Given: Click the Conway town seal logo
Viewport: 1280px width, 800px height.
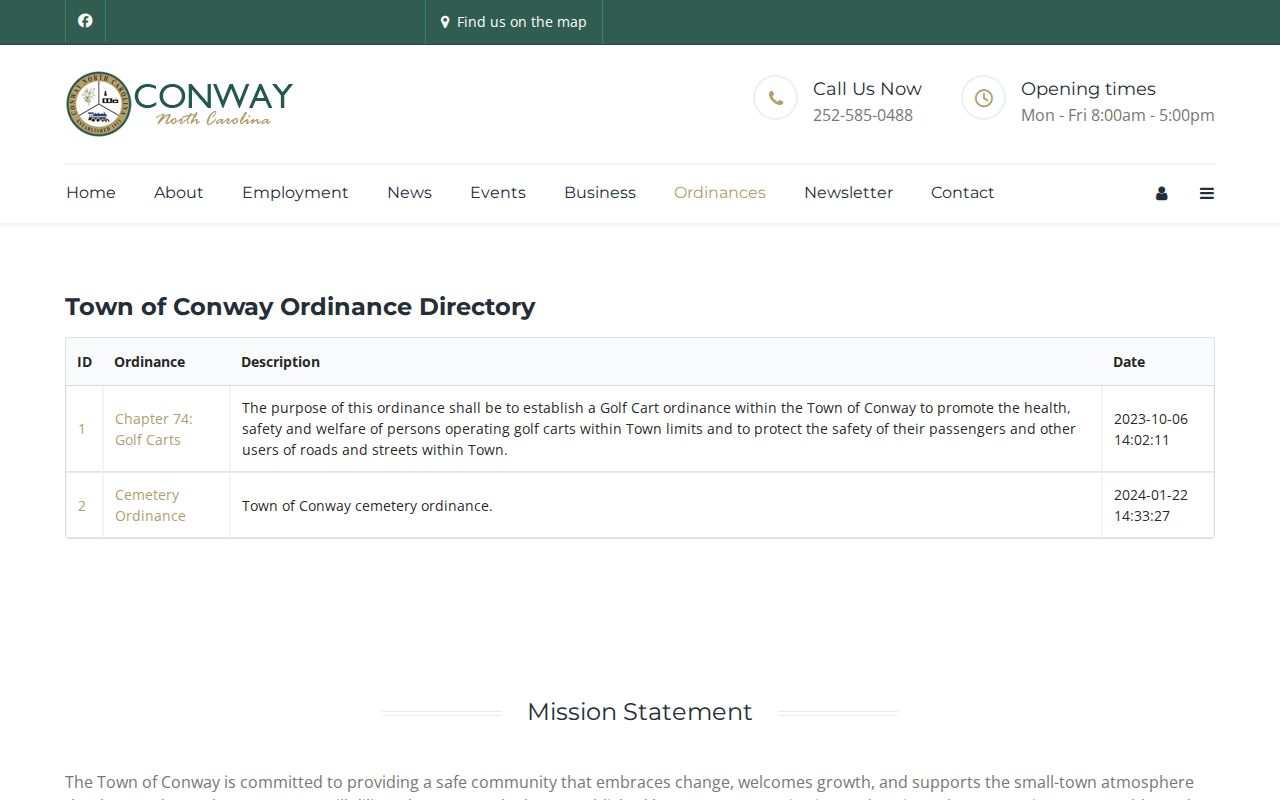Looking at the screenshot, I should click(x=180, y=104).
